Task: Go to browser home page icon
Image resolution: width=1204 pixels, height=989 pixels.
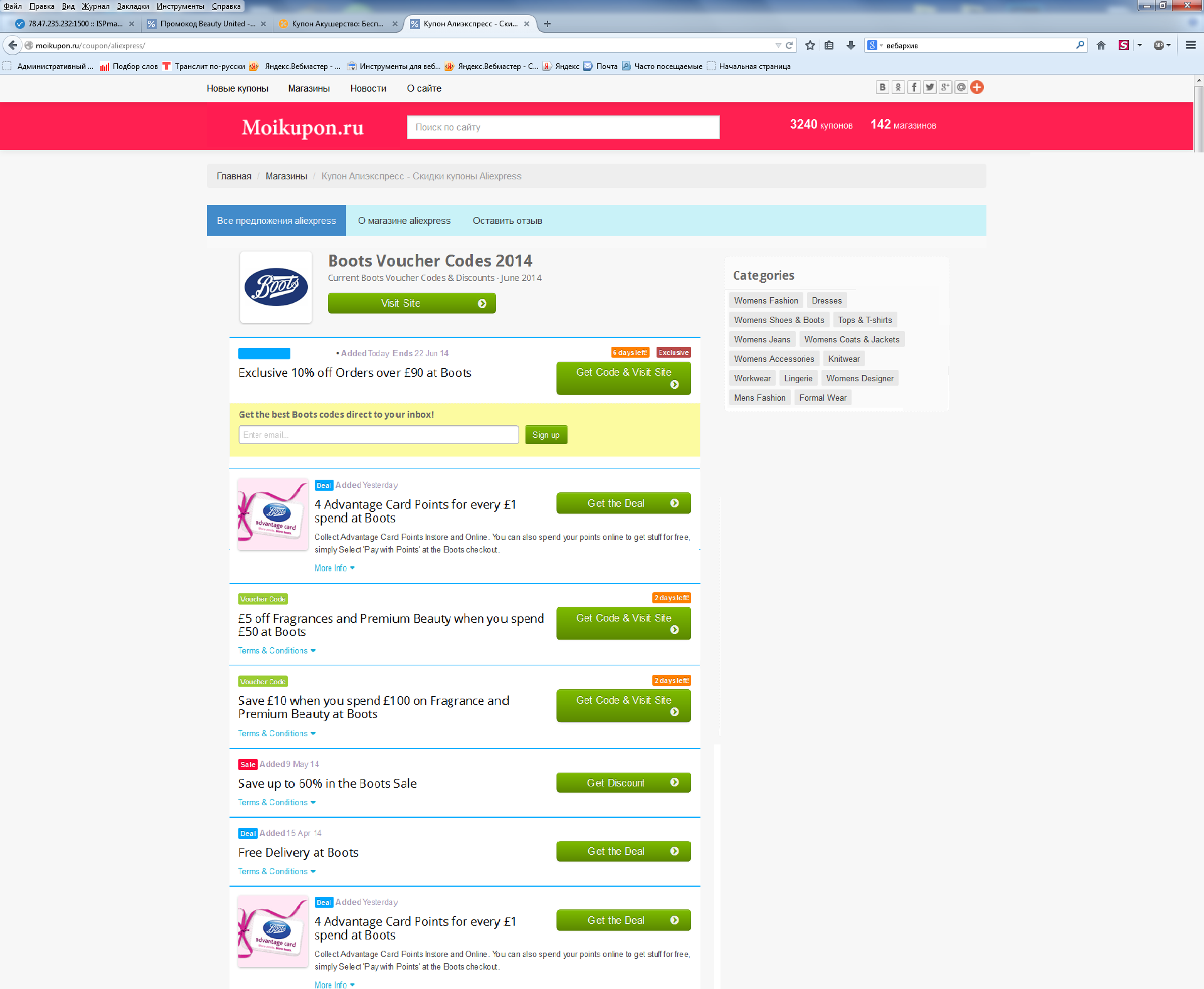Action: 1101,45
